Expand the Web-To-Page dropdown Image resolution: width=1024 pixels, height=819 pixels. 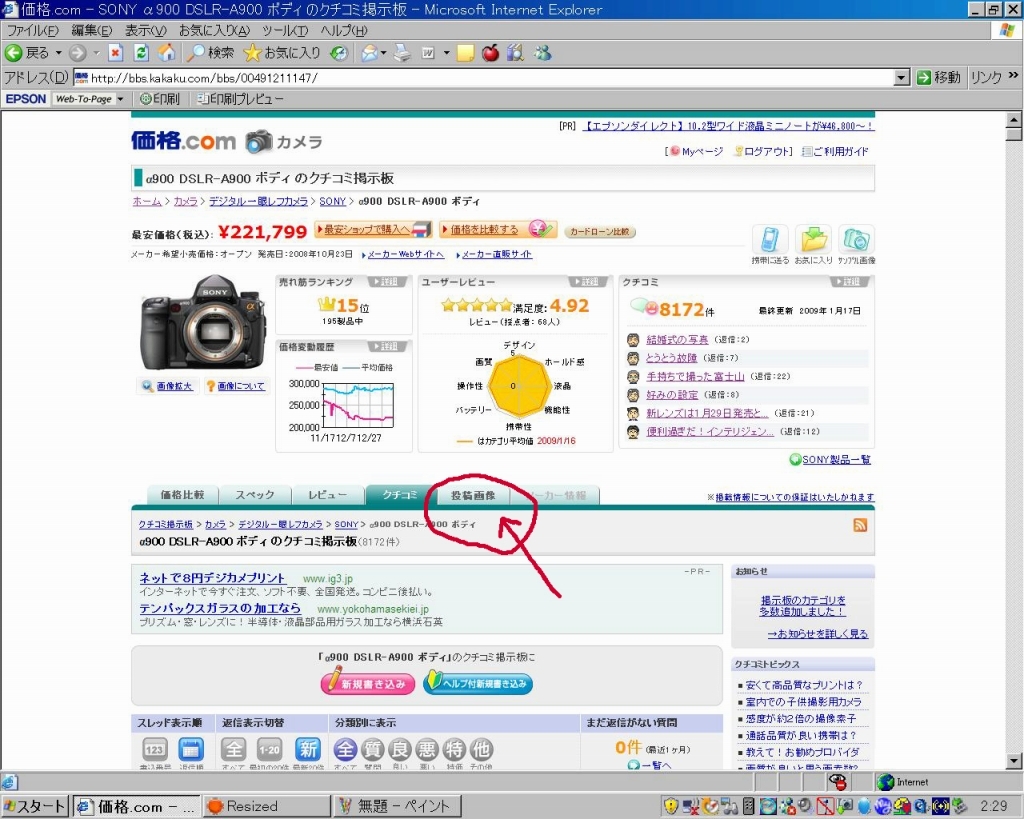[x=120, y=99]
